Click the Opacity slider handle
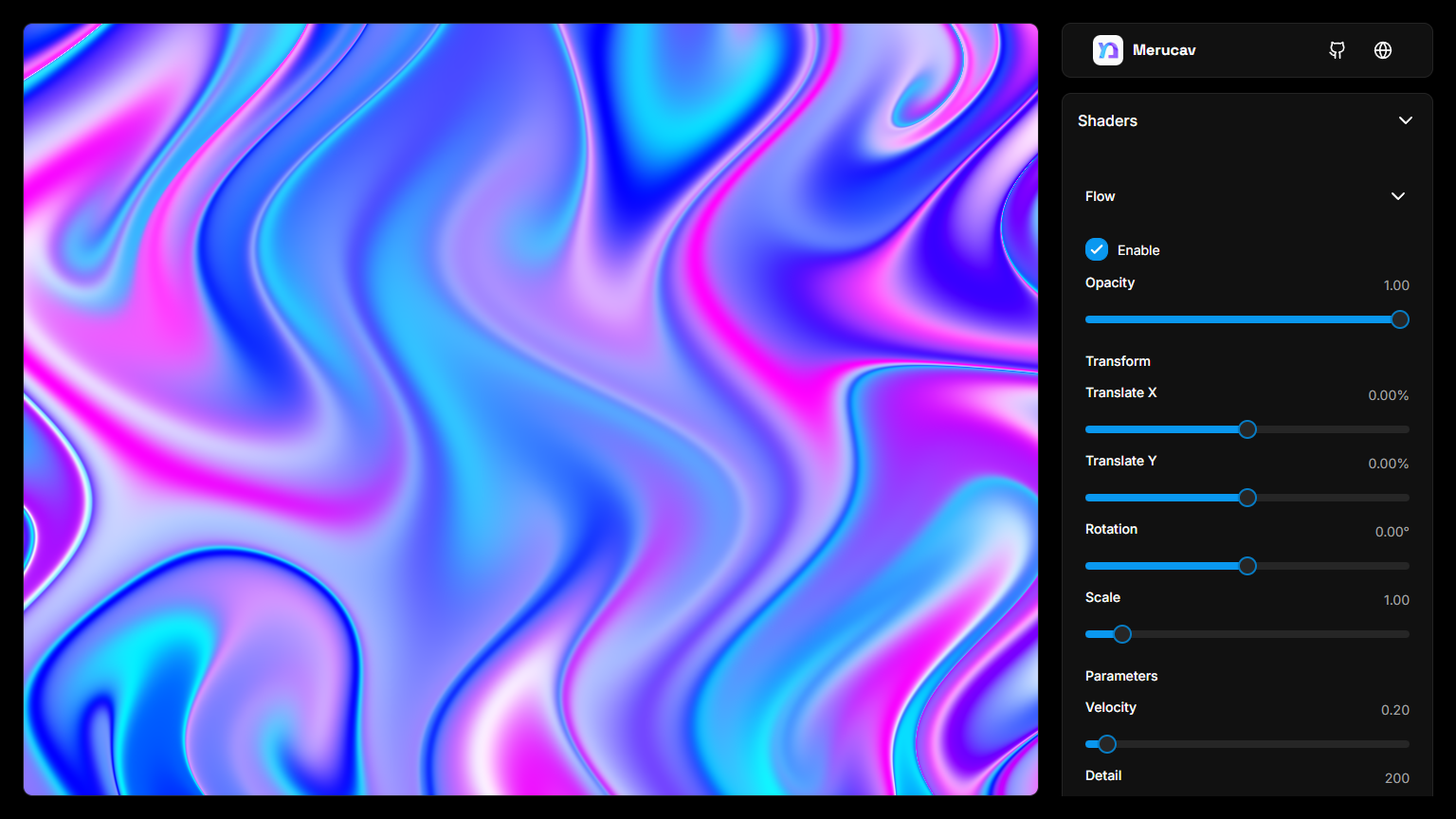 click(1399, 319)
